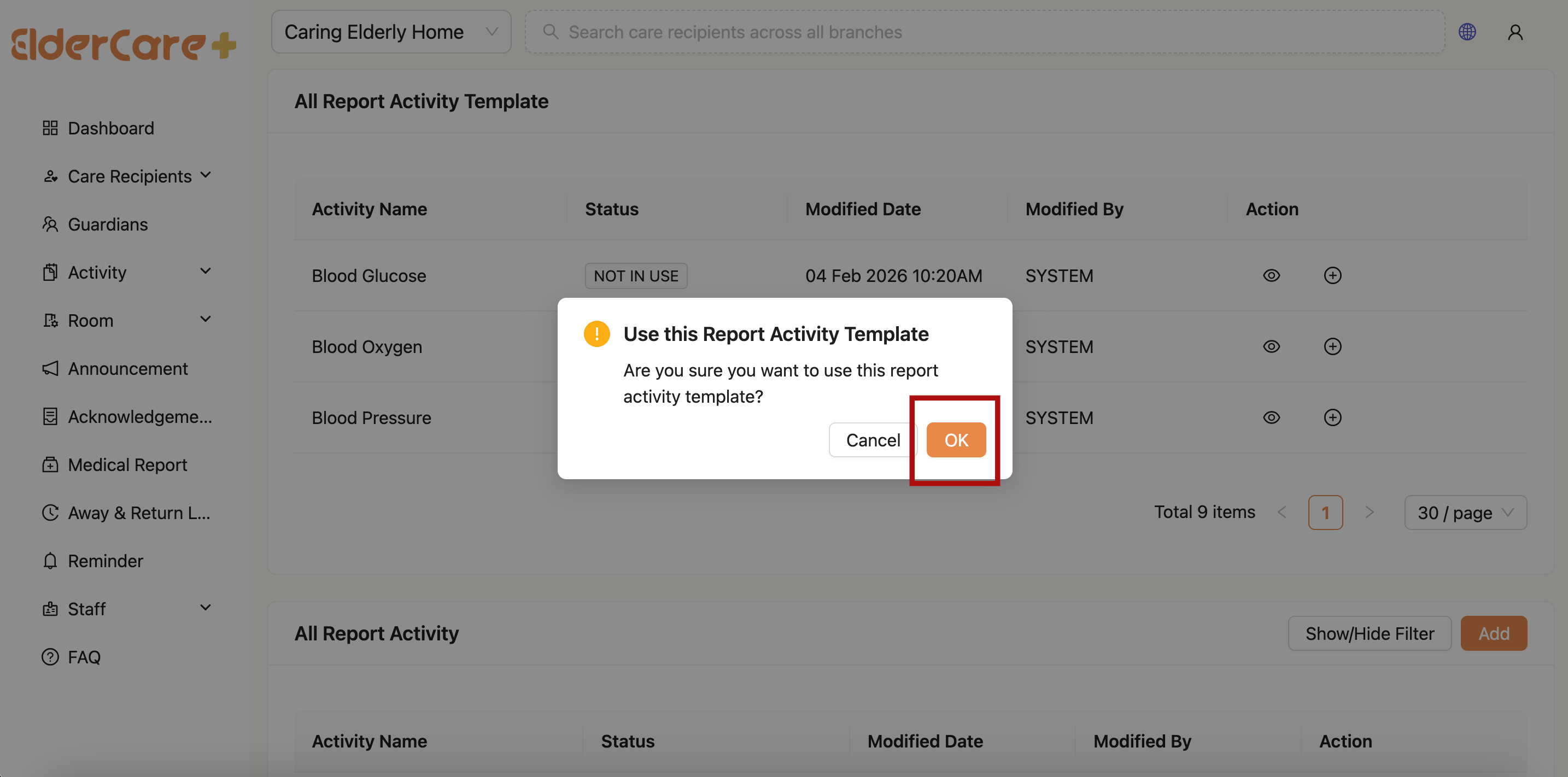Click the globe language icon
1568x777 pixels.
pos(1467,32)
